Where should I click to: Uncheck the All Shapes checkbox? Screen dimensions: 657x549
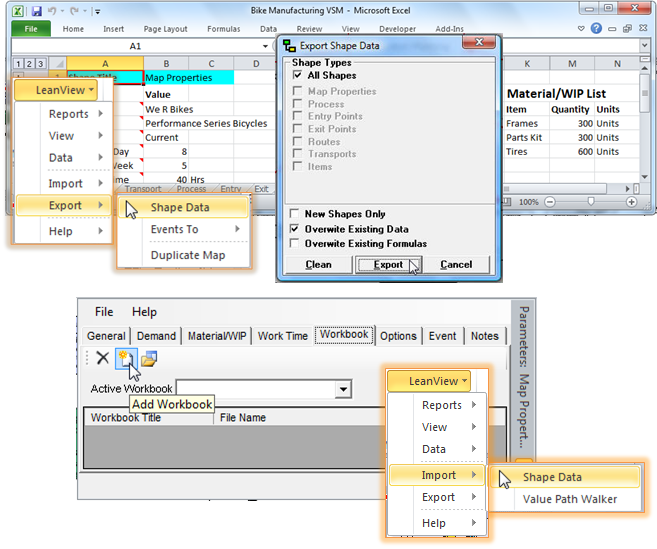297,76
